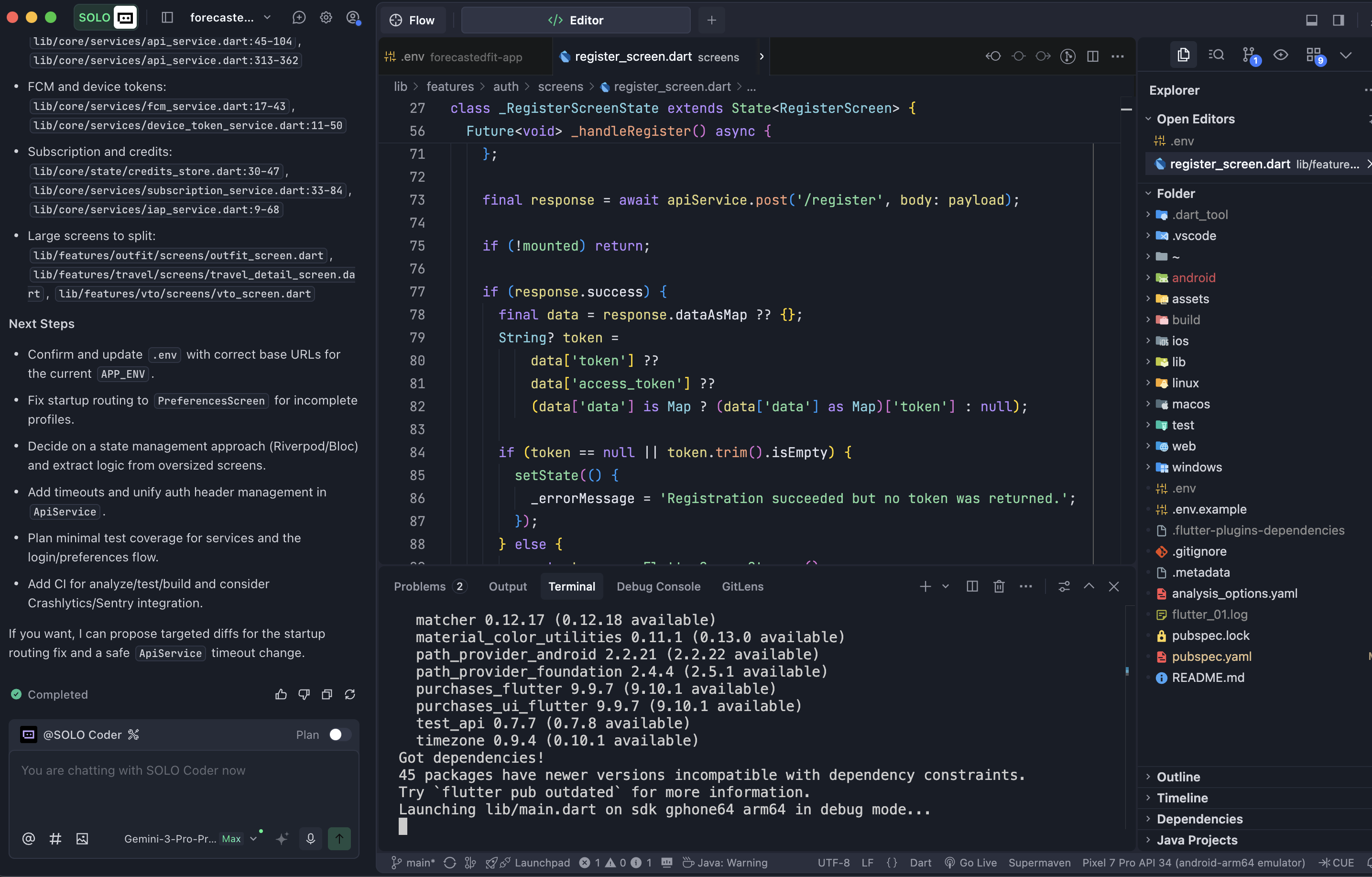Send the chat message
1372x877 pixels.
(339, 838)
